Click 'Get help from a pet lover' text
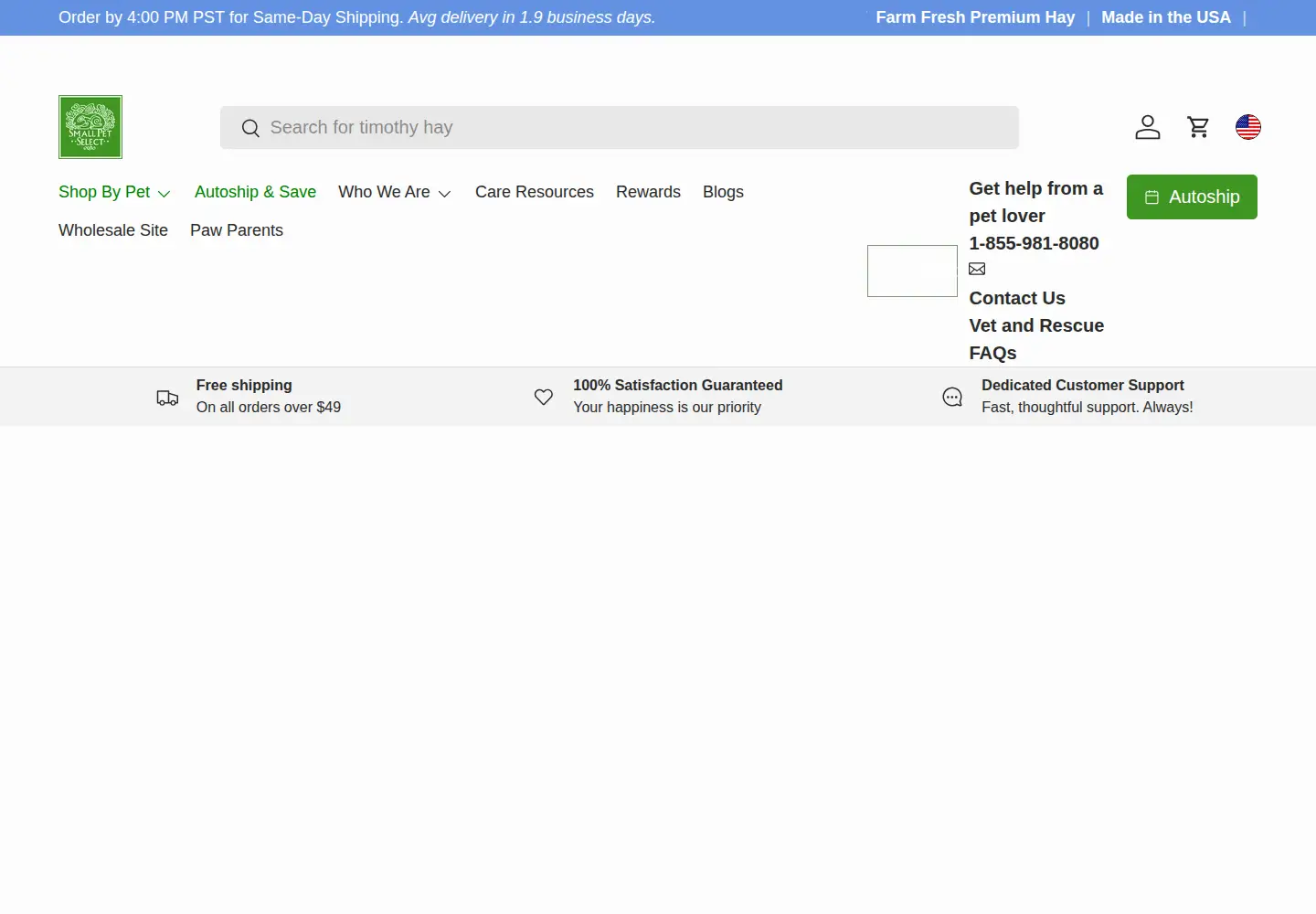 click(x=1036, y=202)
